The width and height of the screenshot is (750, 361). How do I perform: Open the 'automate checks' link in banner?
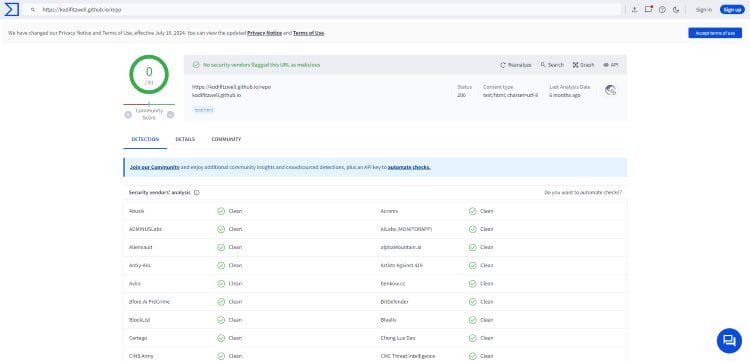click(x=409, y=167)
